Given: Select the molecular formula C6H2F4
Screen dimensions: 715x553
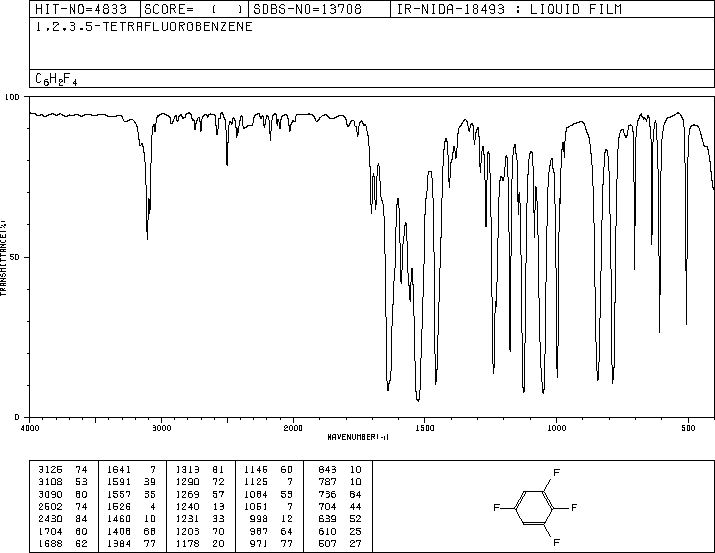Looking at the screenshot, I should coord(56,79).
